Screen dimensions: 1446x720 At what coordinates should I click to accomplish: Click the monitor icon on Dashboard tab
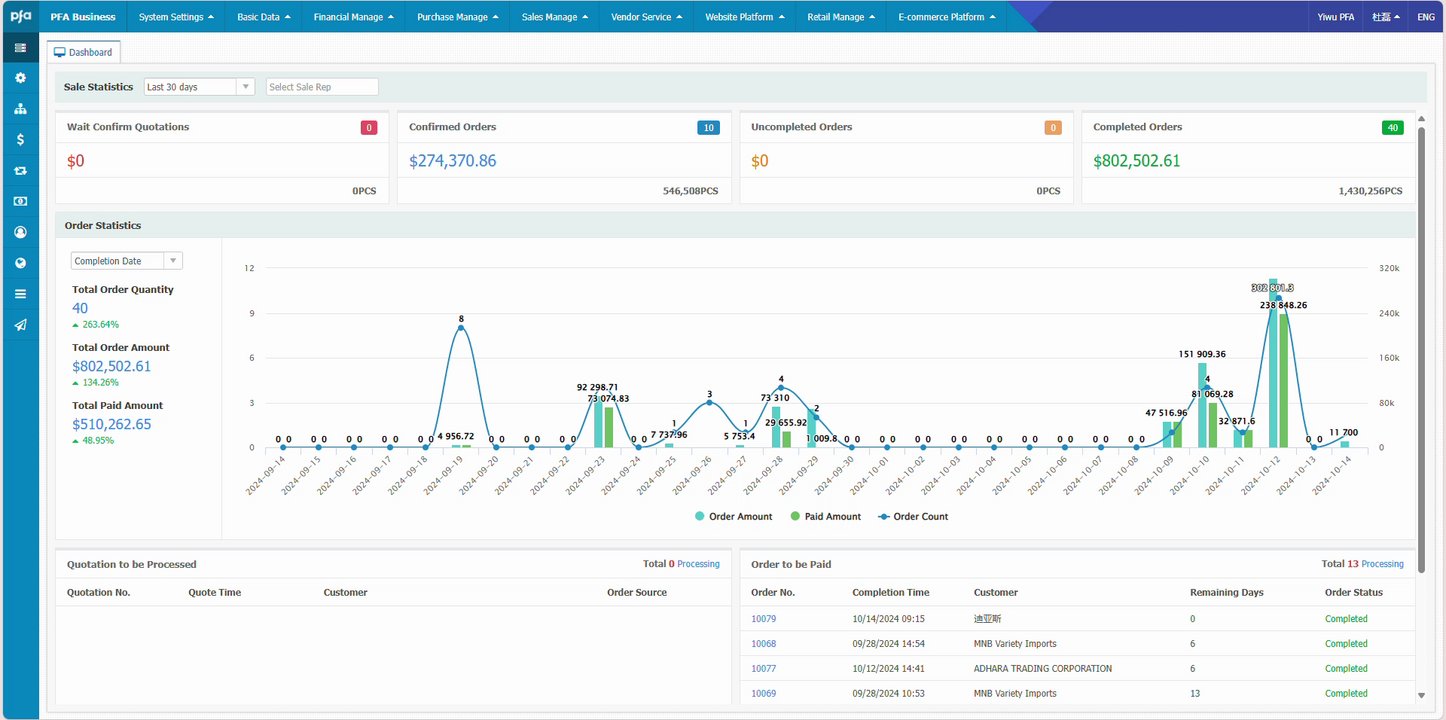59,52
